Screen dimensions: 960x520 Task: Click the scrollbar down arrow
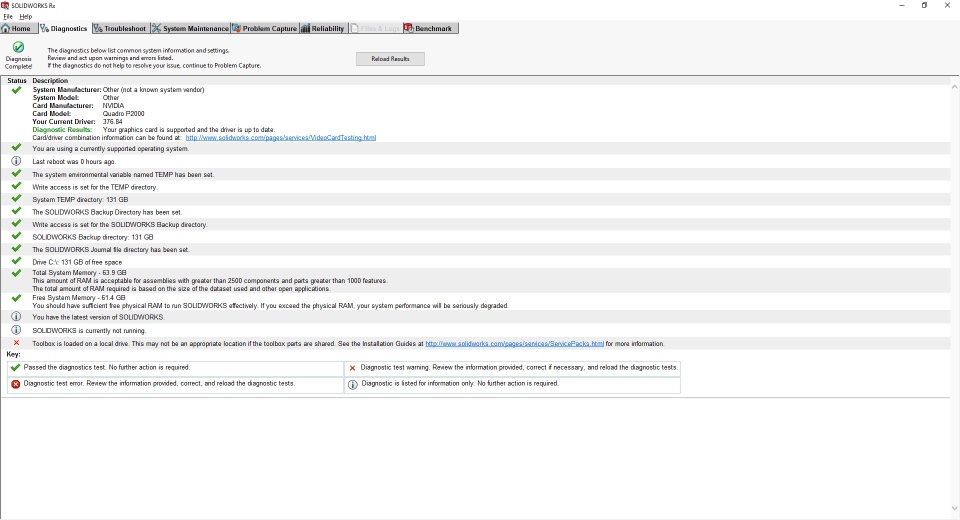pyautogui.click(x=954, y=509)
